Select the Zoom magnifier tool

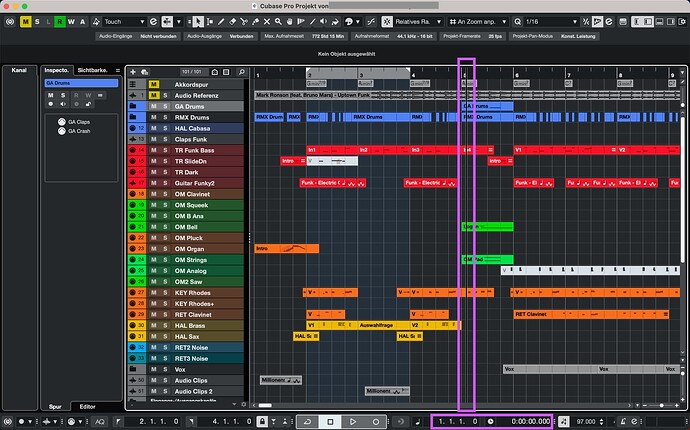pos(278,22)
